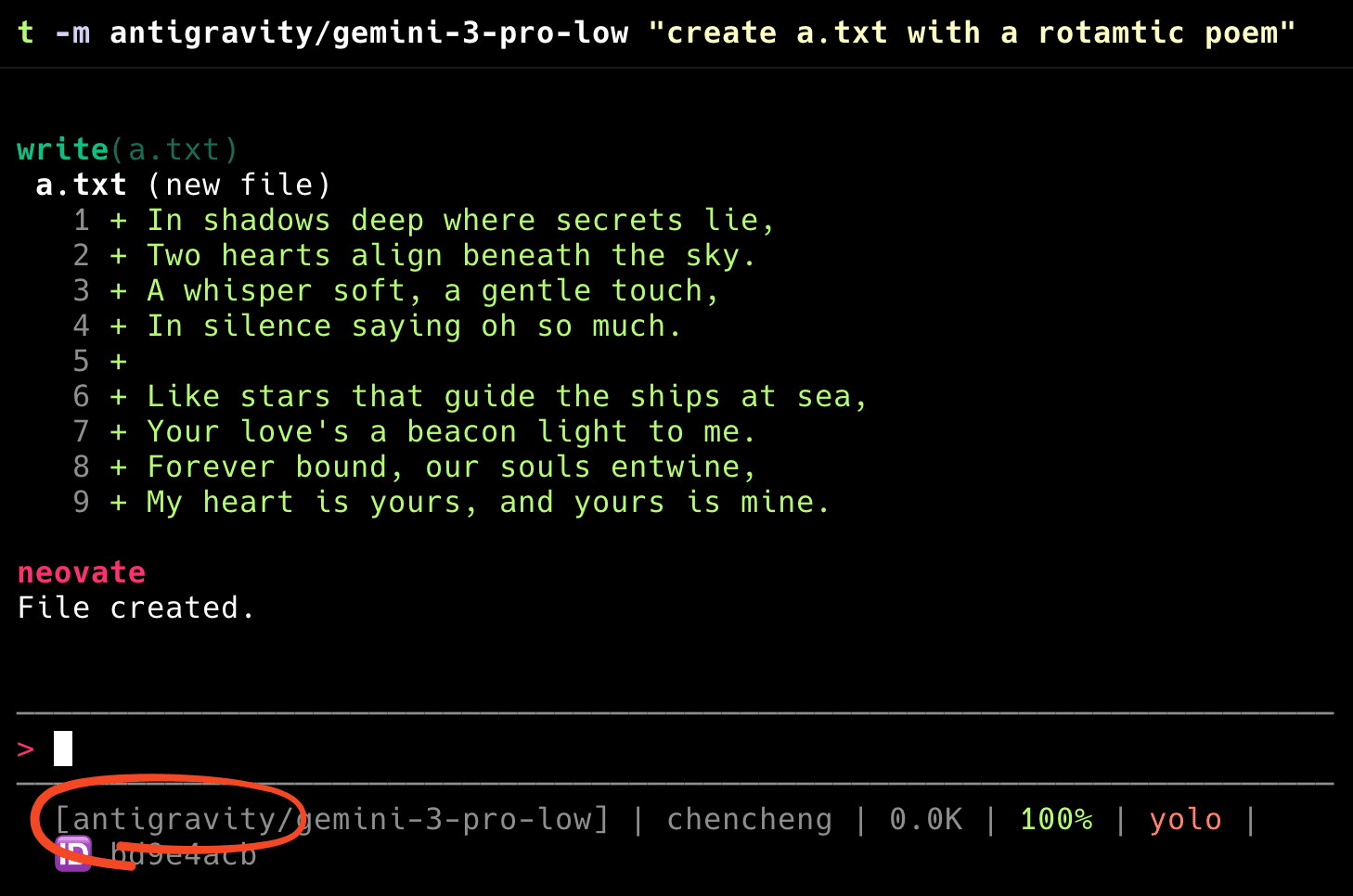The image size is (1353, 896).
Task: Click the -m flag in the command
Action: [x=72, y=33]
